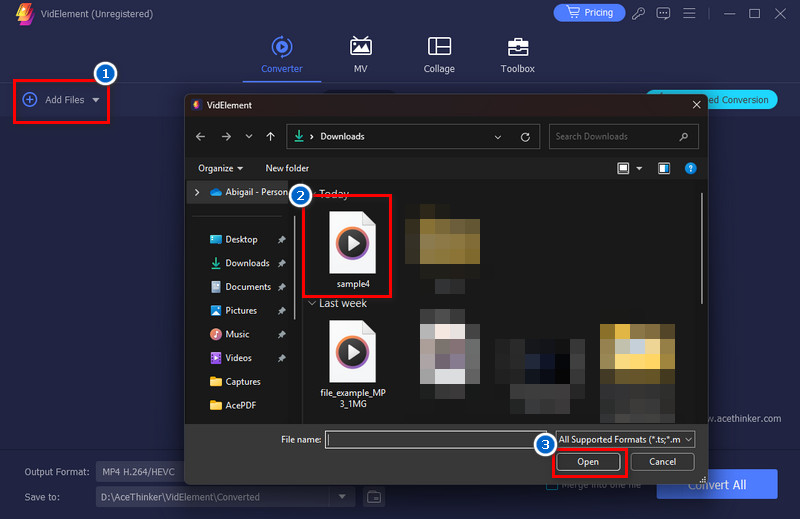Refresh the Downloads folder view
This screenshot has height=519, width=800.
click(x=525, y=137)
